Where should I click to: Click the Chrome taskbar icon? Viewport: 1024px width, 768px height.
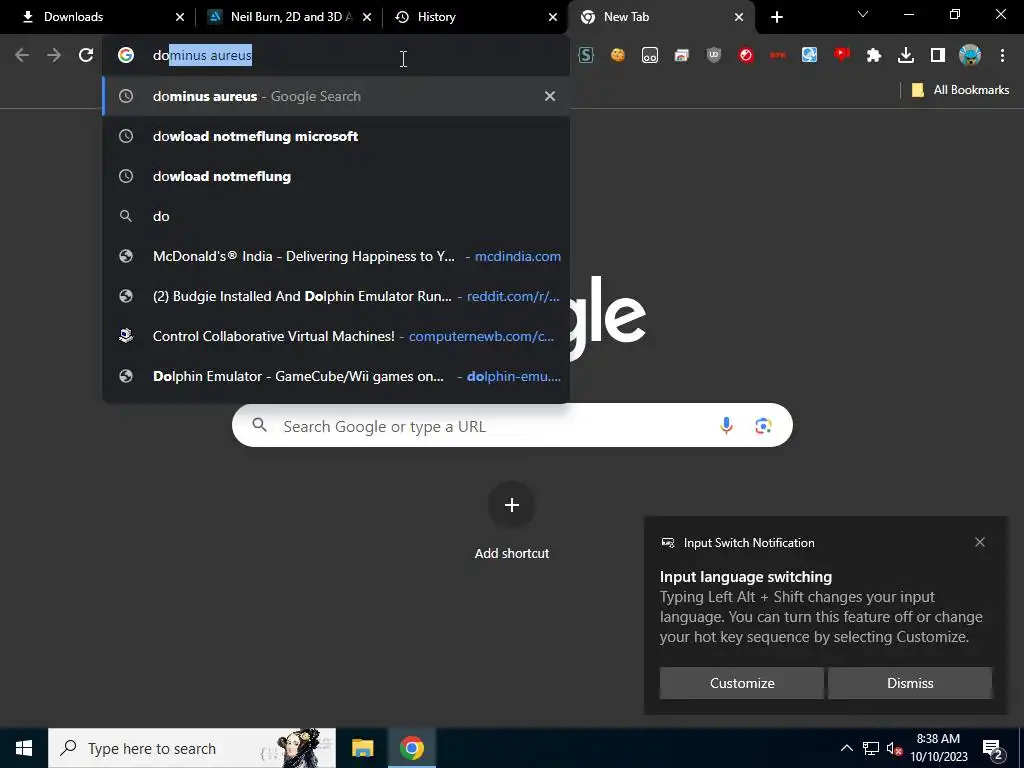411,748
